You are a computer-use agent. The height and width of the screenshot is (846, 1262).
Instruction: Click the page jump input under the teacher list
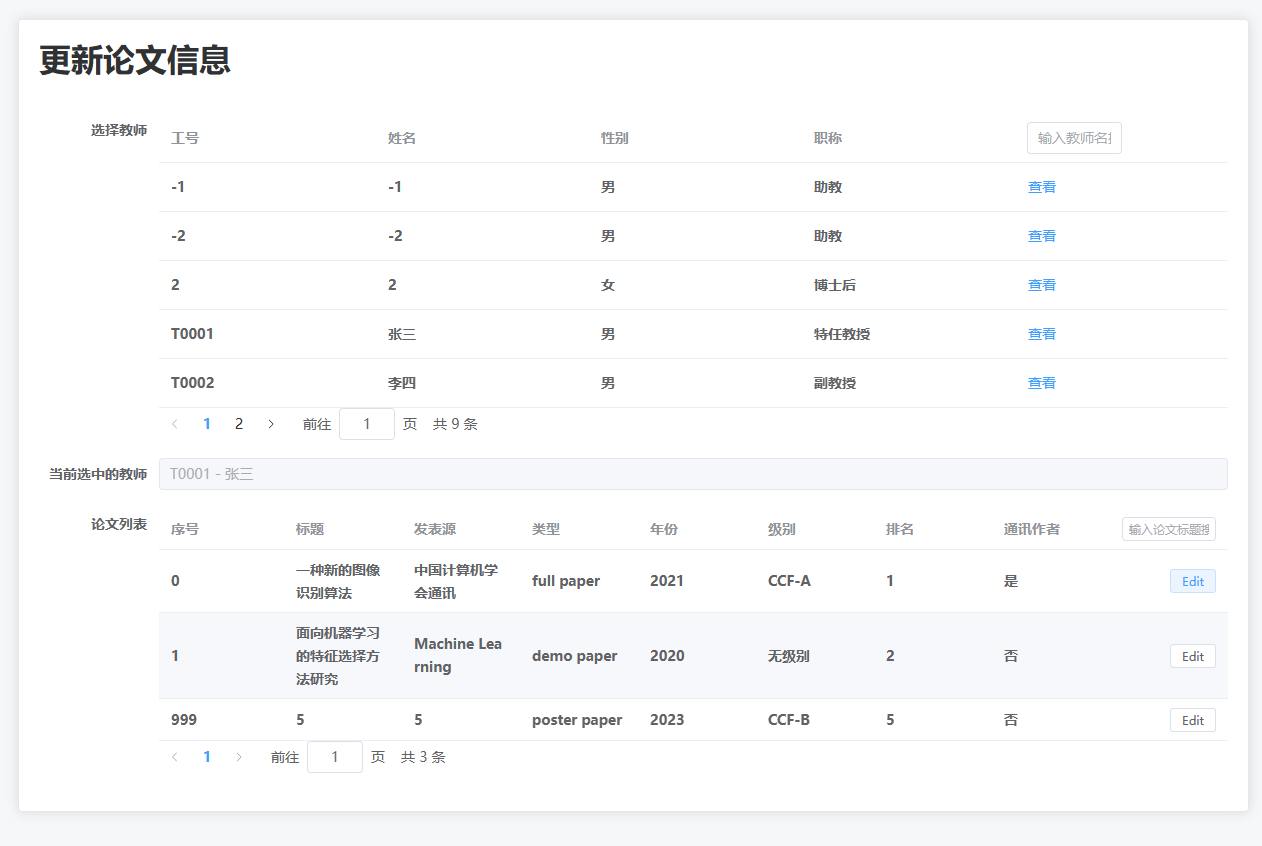point(366,423)
